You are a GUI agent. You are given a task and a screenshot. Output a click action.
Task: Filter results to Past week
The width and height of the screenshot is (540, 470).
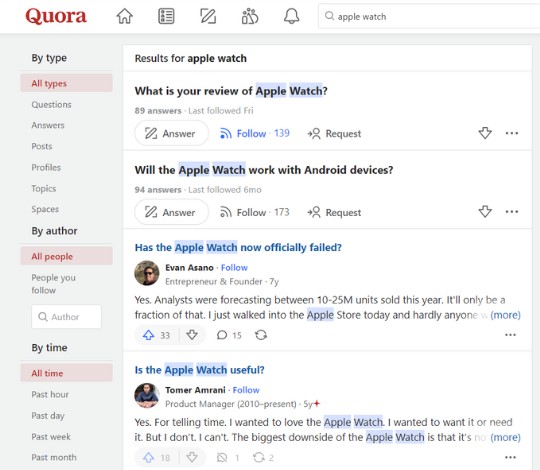51,437
